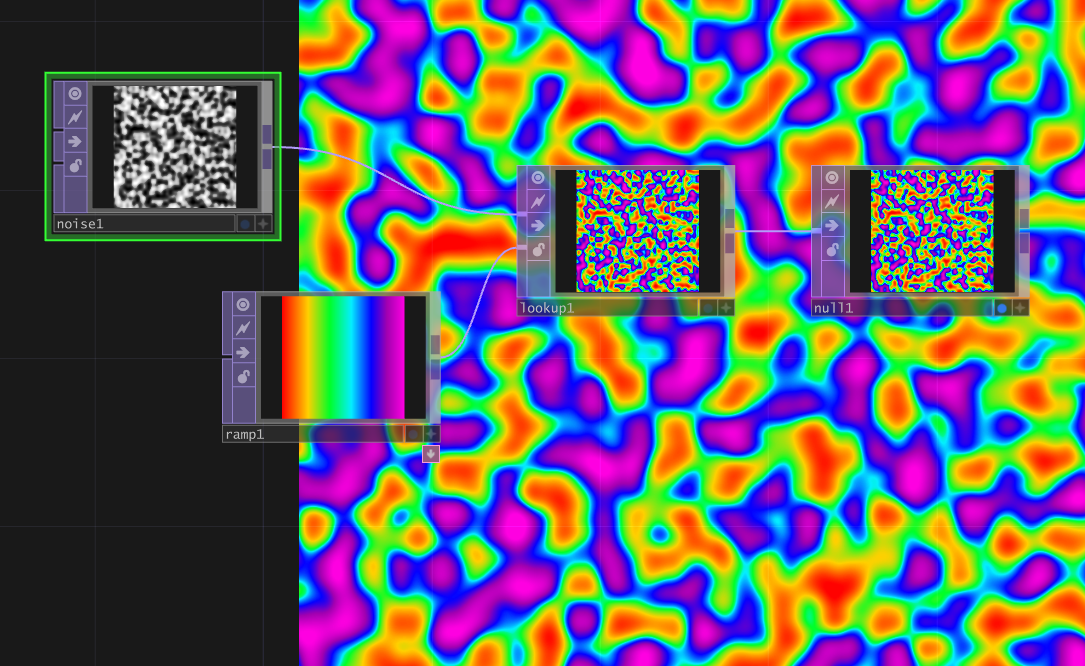Toggle clone immune flag on ramp1
The height and width of the screenshot is (666, 1085).
coord(243,328)
